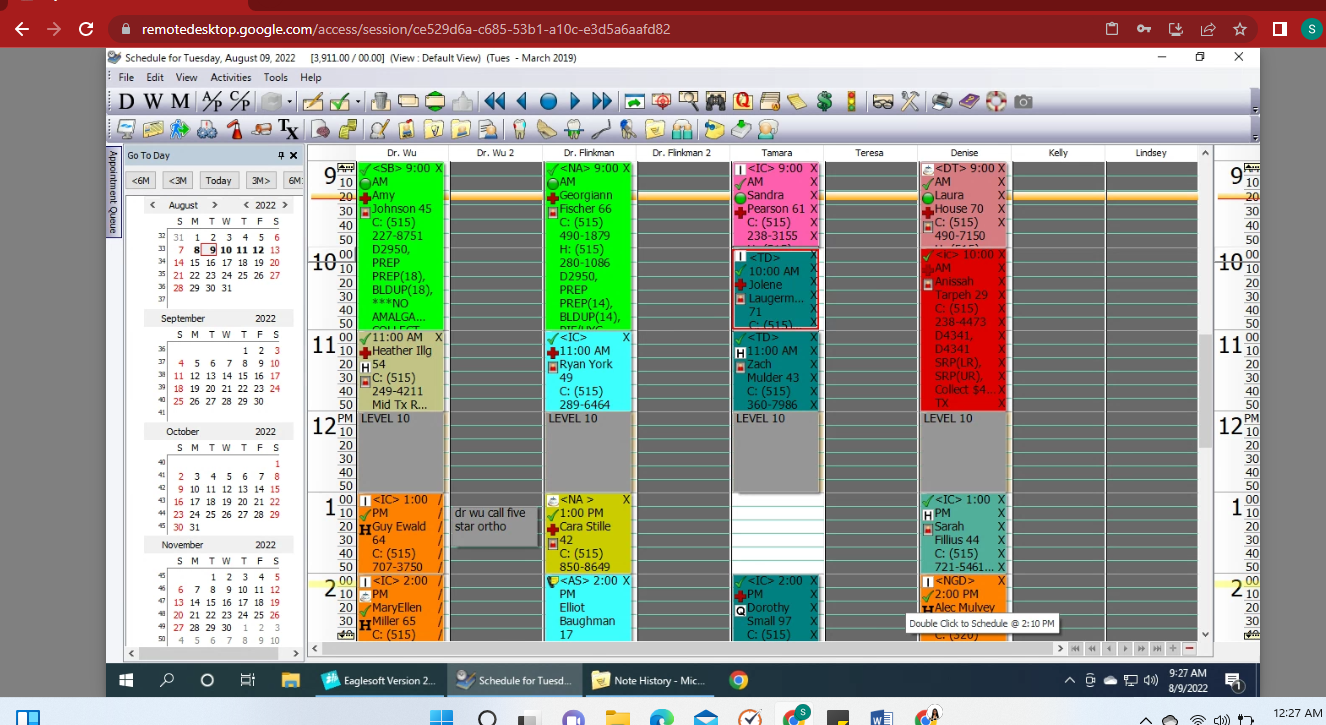Open the View menu
The width and height of the screenshot is (1326, 725).
[x=187, y=77]
